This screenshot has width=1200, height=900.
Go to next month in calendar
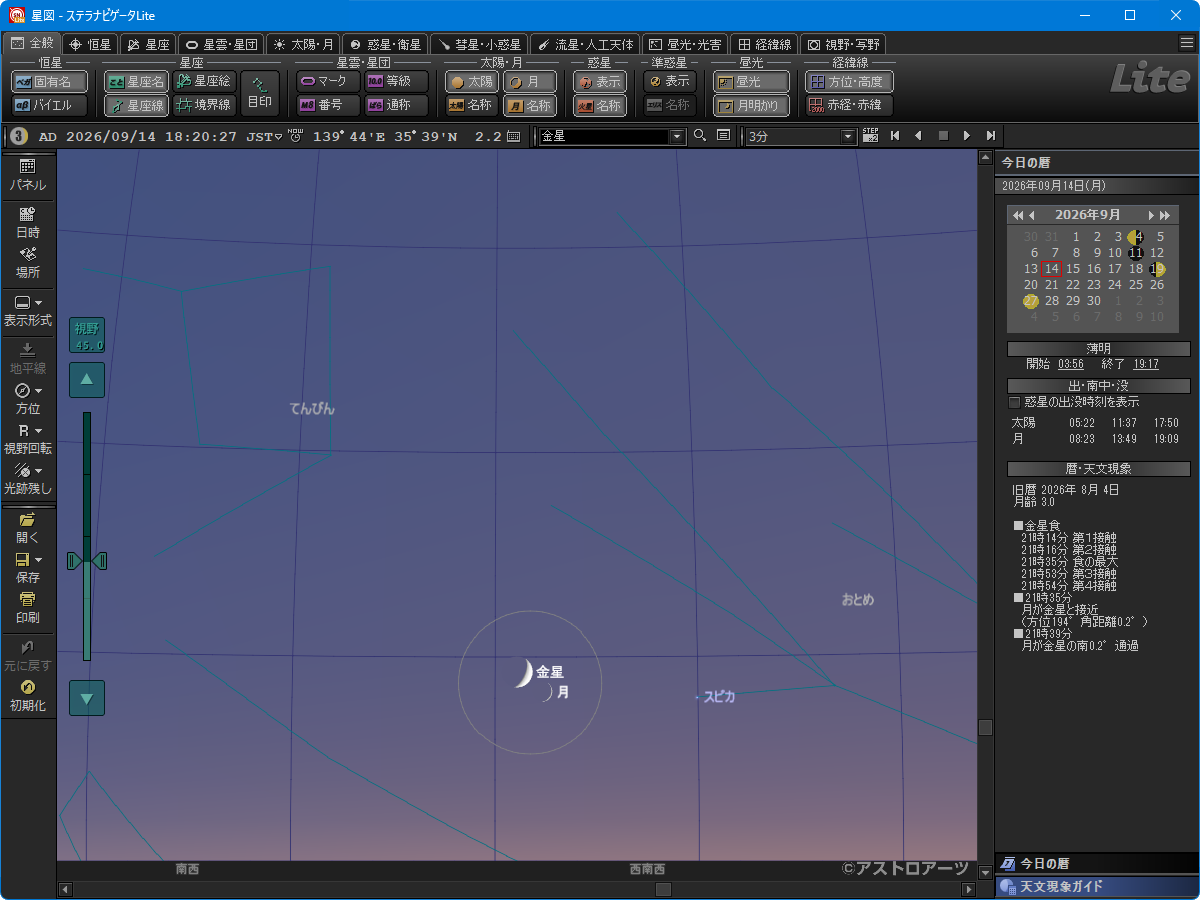(1151, 215)
